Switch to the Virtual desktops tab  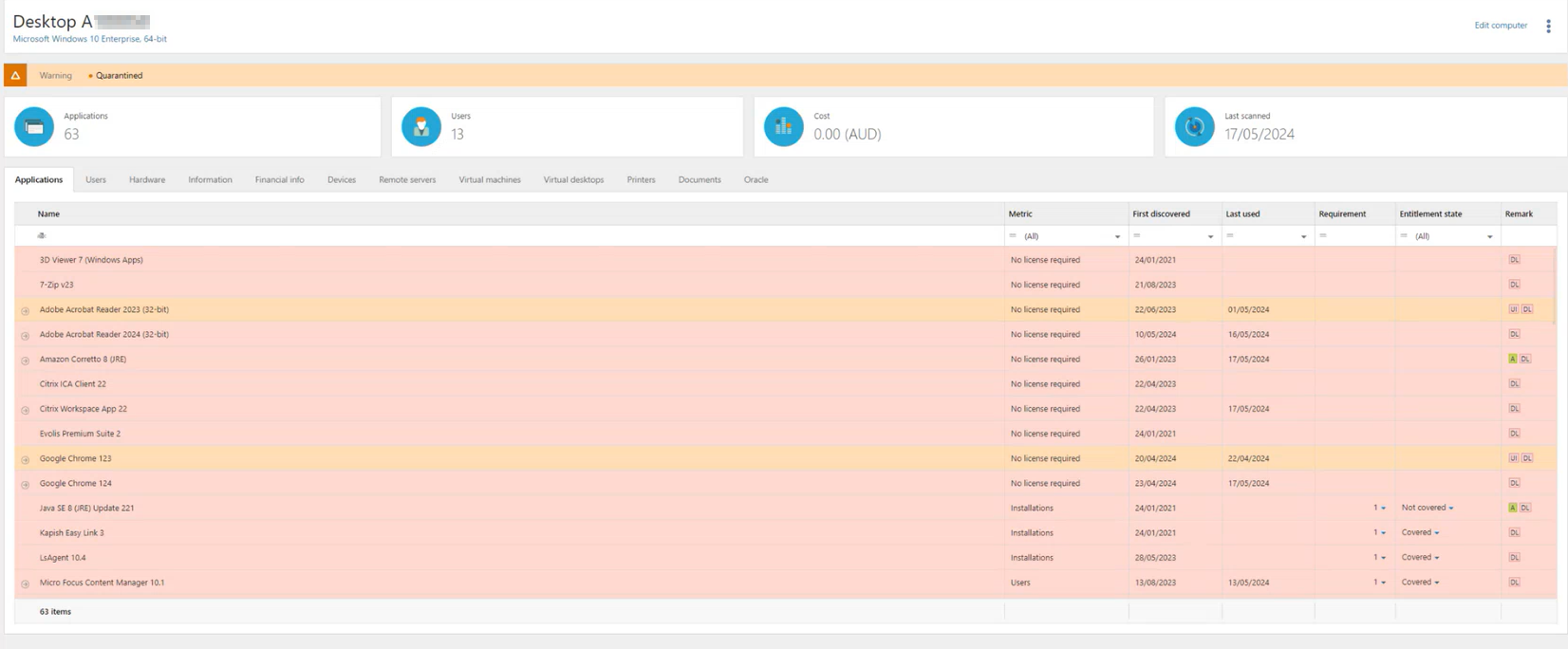[x=573, y=179]
